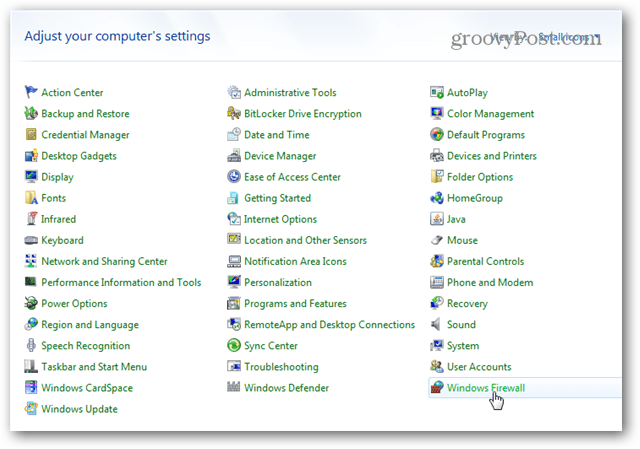640x449 pixels.
Task: Click the Administrative Tools gear icon
Action: tap(234, 92)
